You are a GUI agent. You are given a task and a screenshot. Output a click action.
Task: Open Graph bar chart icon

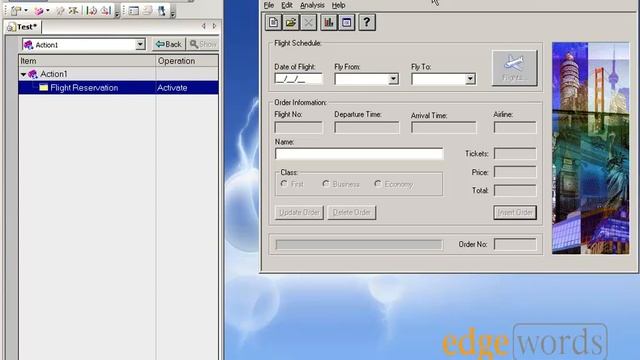point(329,22)
